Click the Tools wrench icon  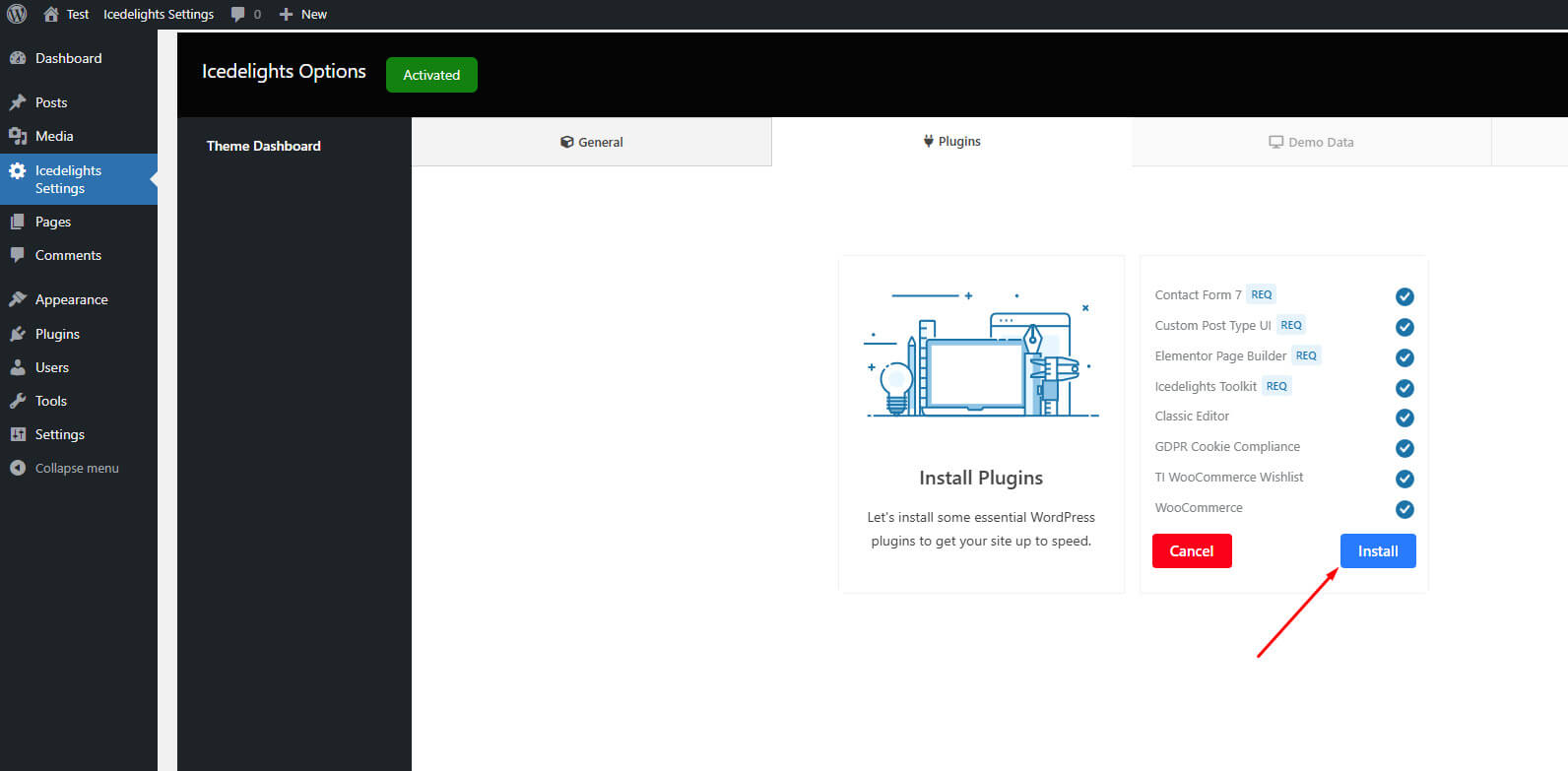[x=18, y=401]
